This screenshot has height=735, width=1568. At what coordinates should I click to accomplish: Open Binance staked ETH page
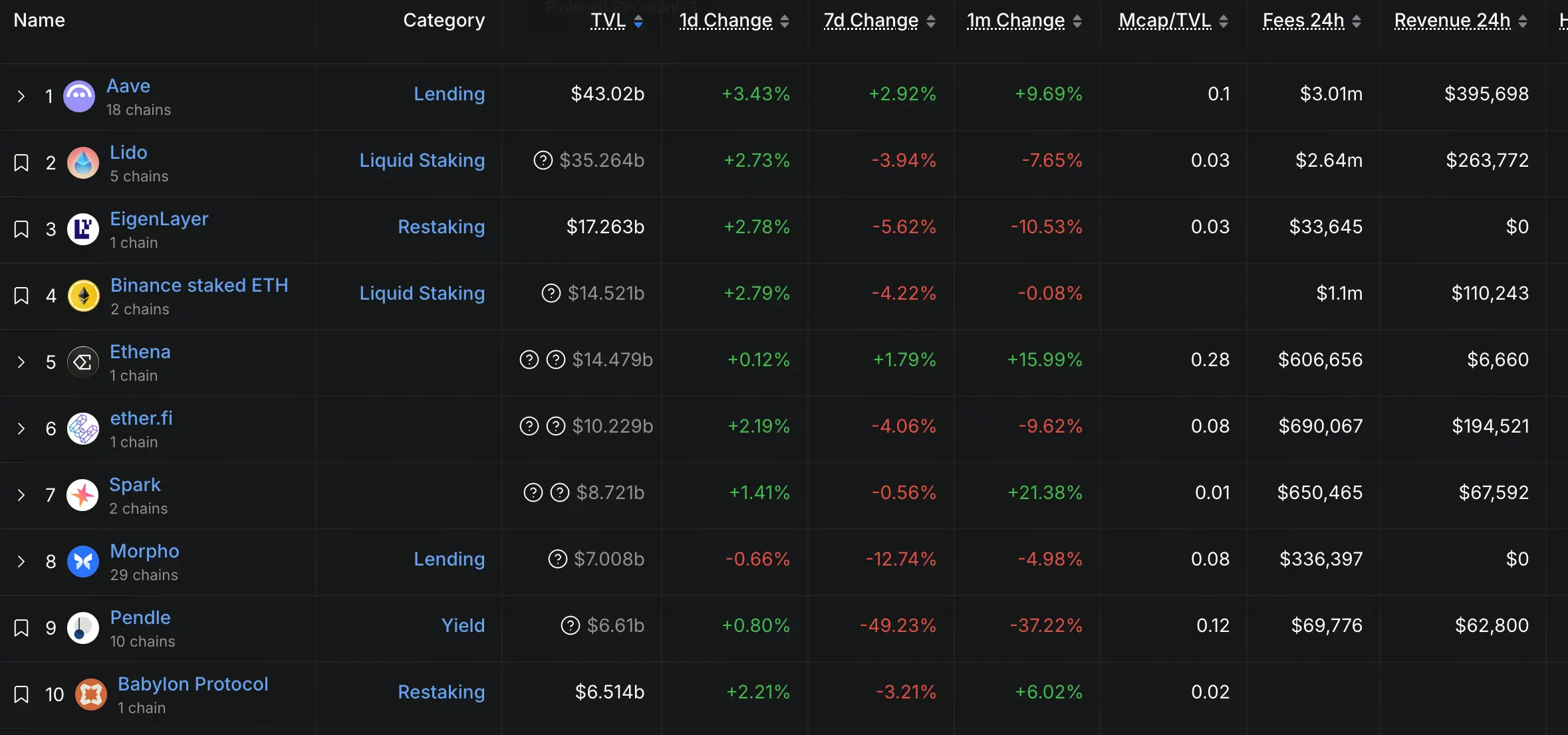coord(199,286)
